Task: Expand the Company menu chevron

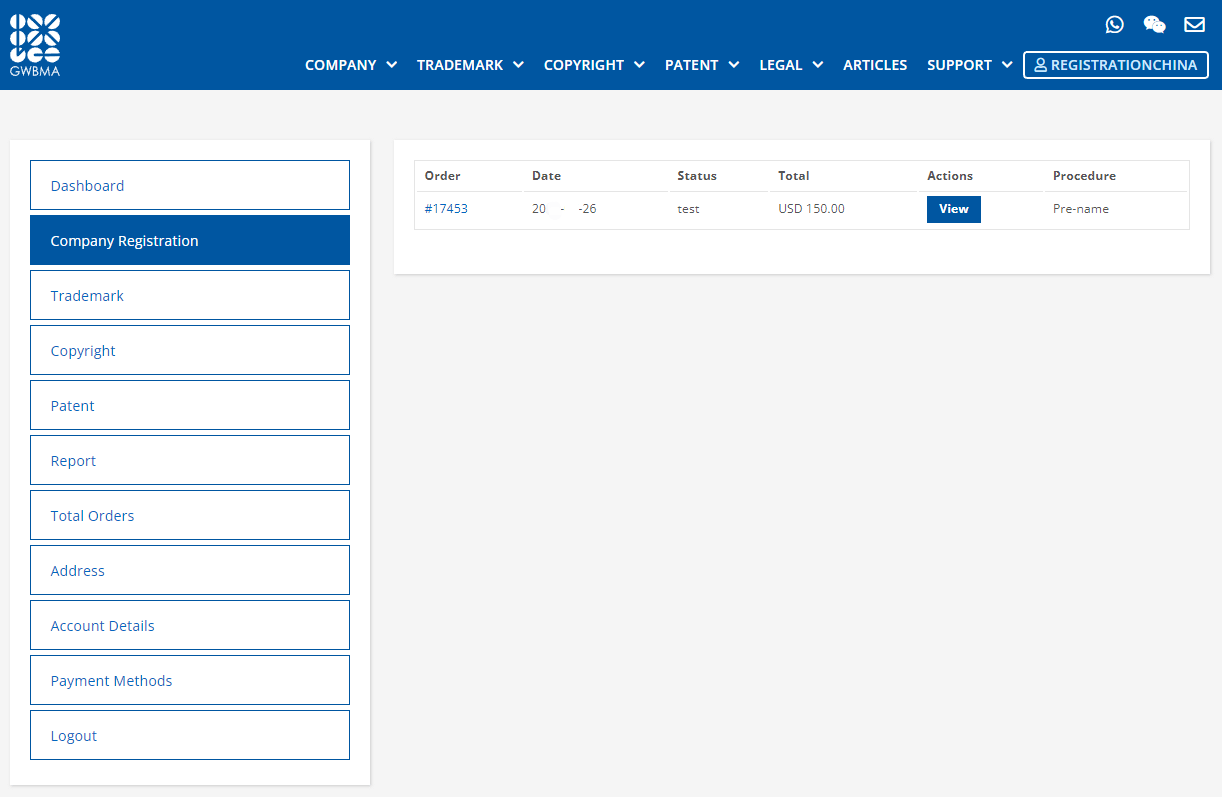Action: point(392,65)
